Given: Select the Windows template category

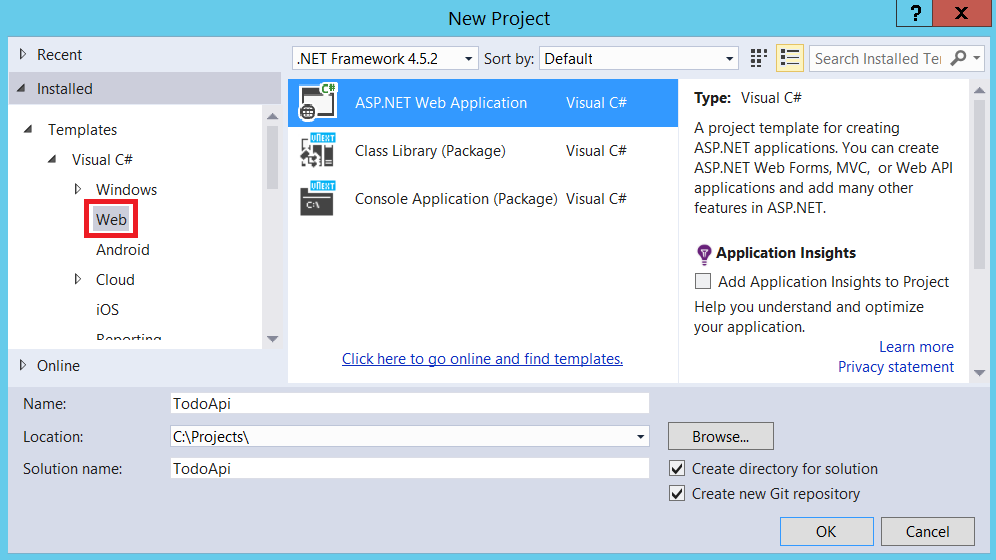Looking at the screenshot, I should click(126, 189).
